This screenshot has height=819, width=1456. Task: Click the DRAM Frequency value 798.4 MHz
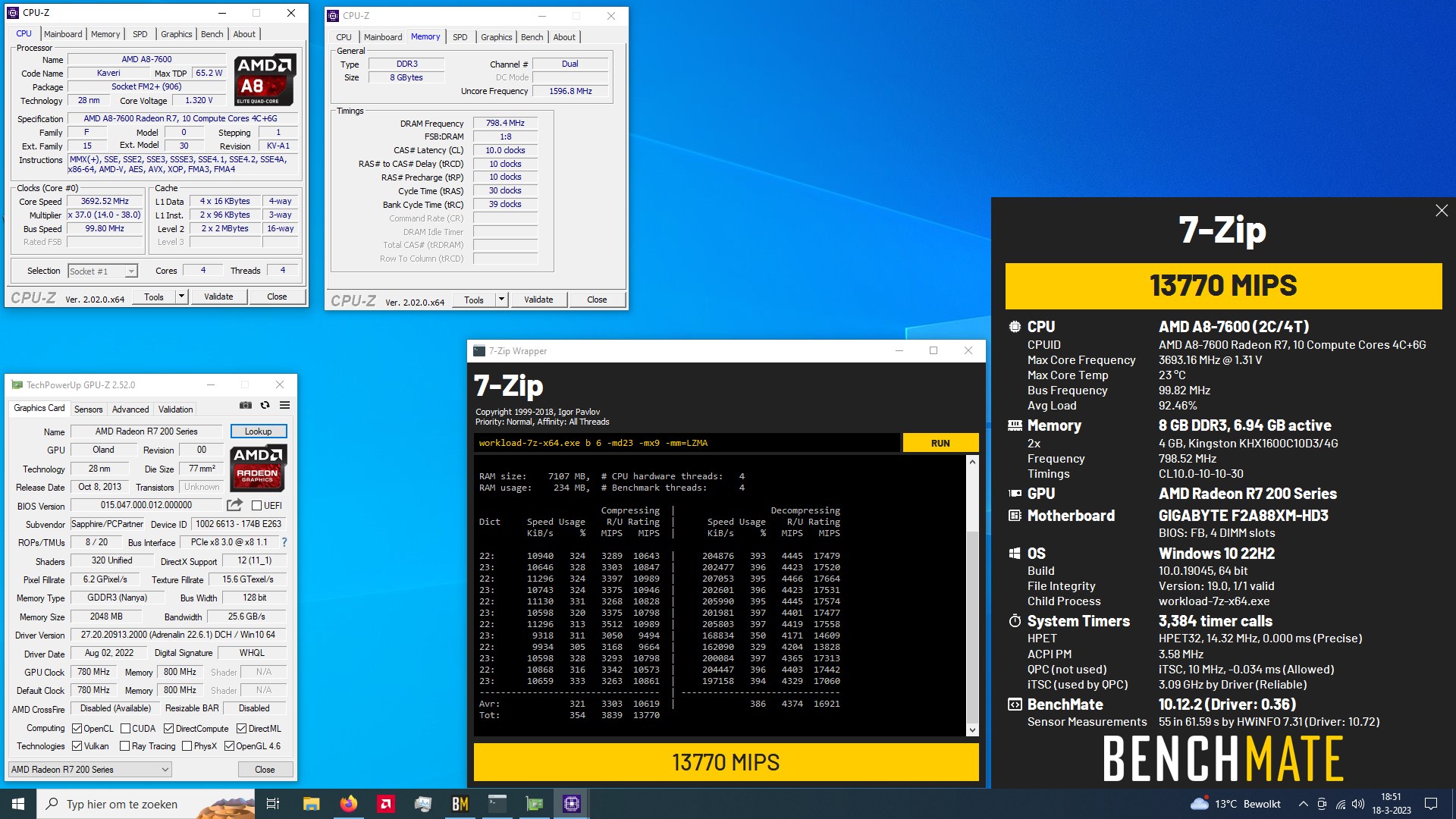[x=505, y=123]
